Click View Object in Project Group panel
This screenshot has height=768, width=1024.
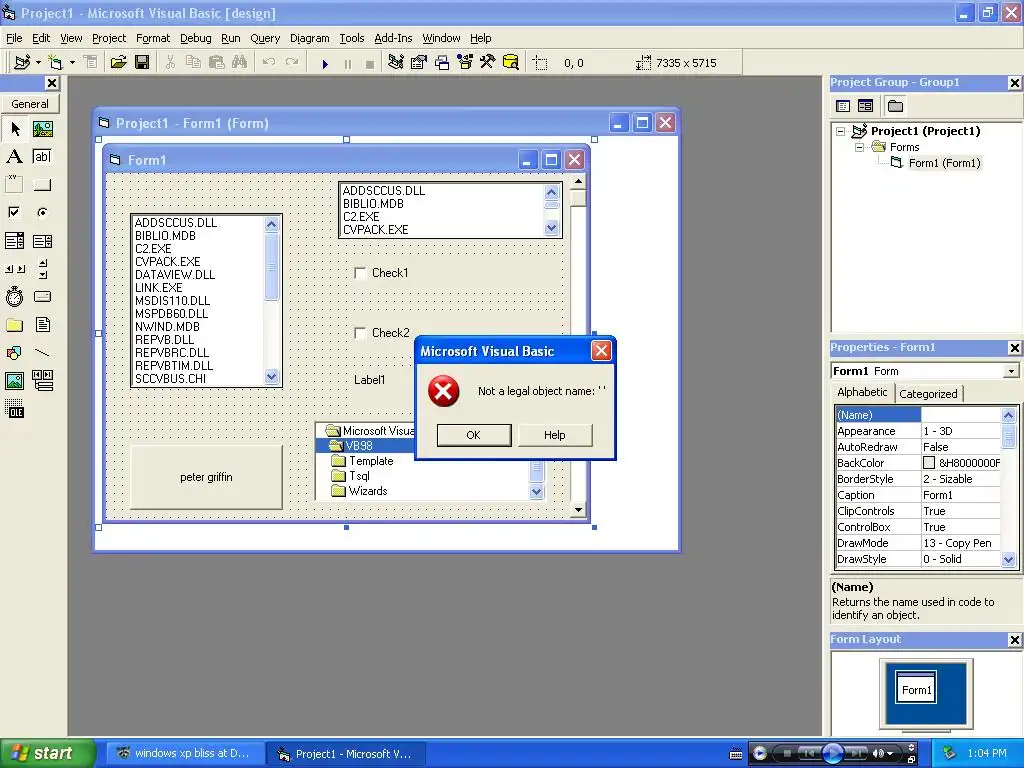(x=865, y=106)
